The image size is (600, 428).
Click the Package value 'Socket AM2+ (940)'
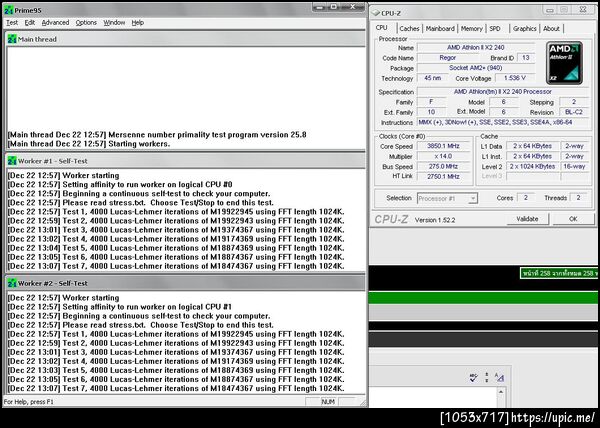pos(476,68)
